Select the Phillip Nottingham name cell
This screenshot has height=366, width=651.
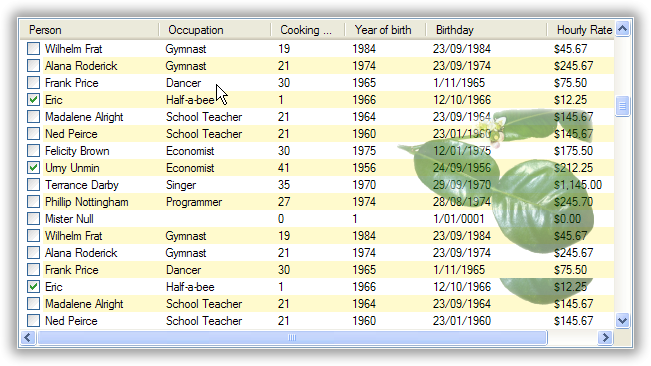pyautogui.click(x=86, y=202)
